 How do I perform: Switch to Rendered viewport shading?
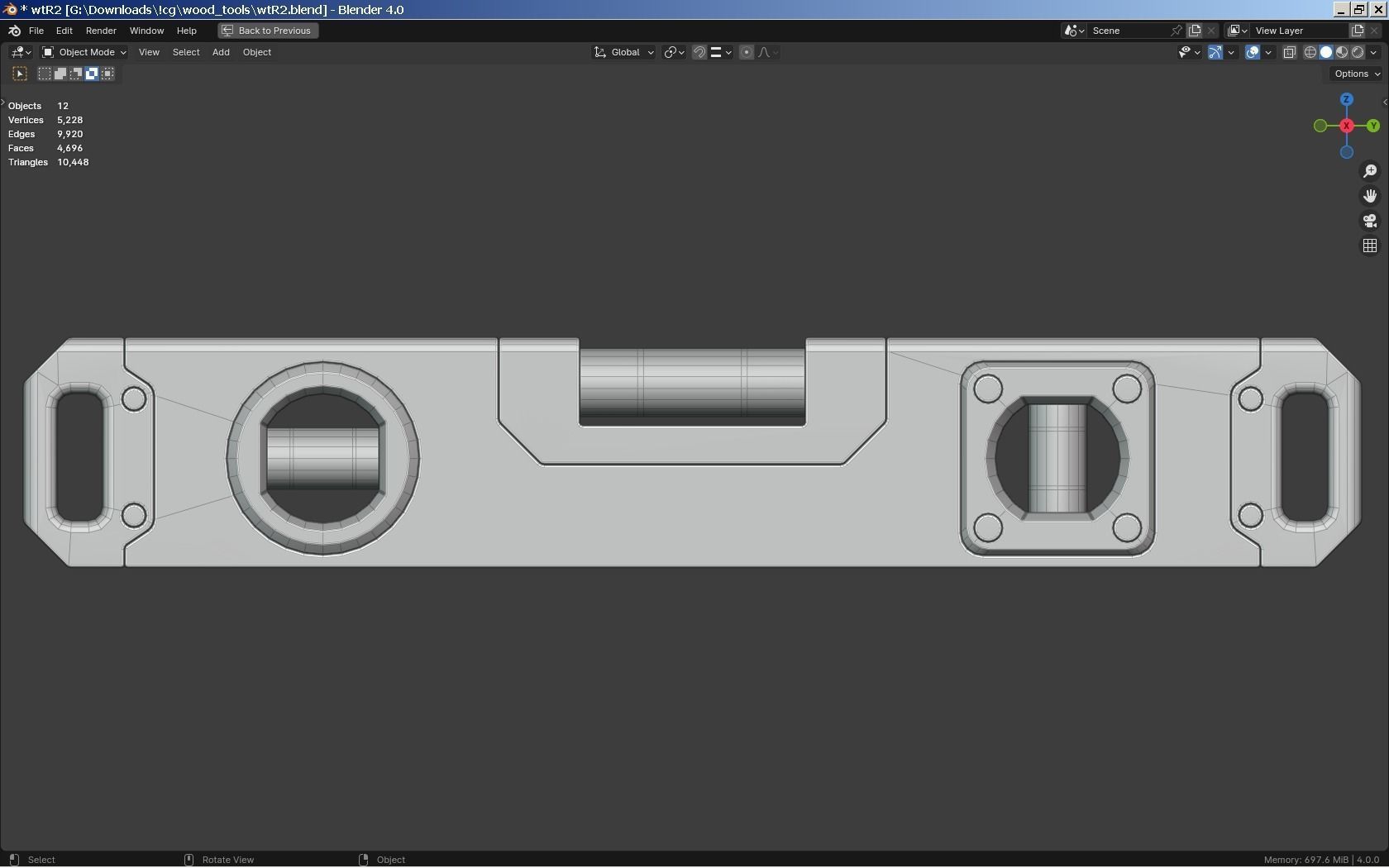tap(1358, 52)
